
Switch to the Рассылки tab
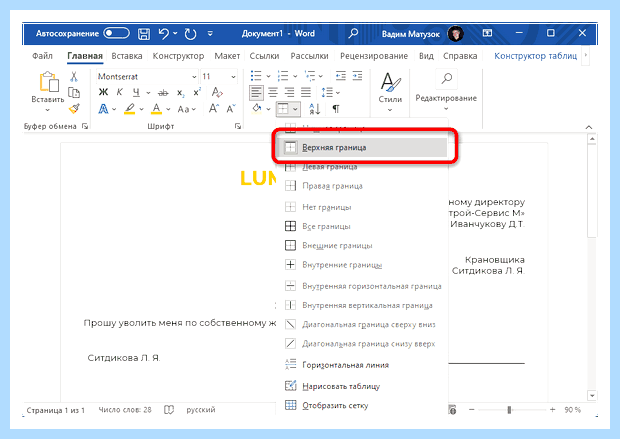click(x=309, y=56)
